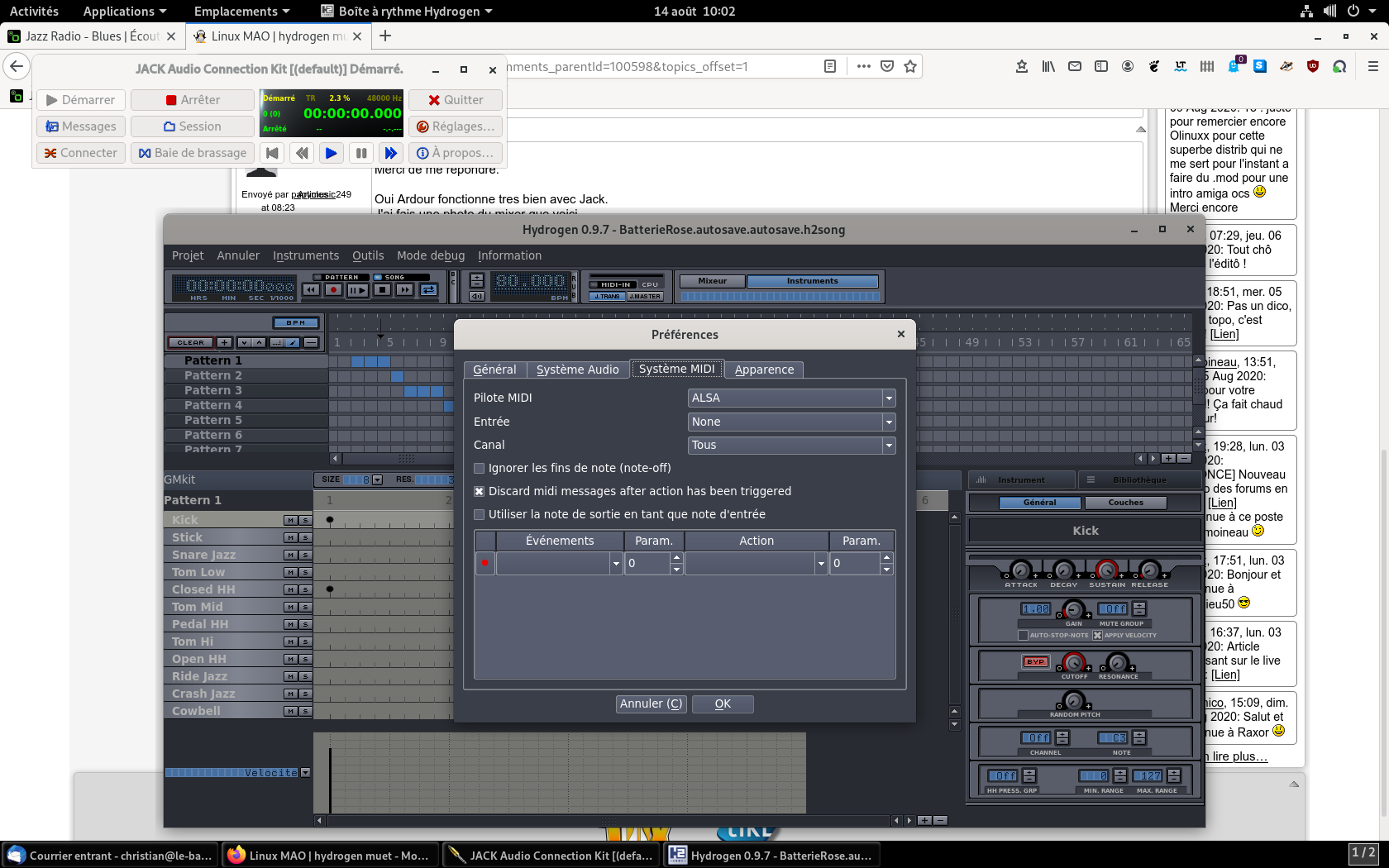
Task: Toggle loop song mode in Hydrogen
Action: click(428, 289)
